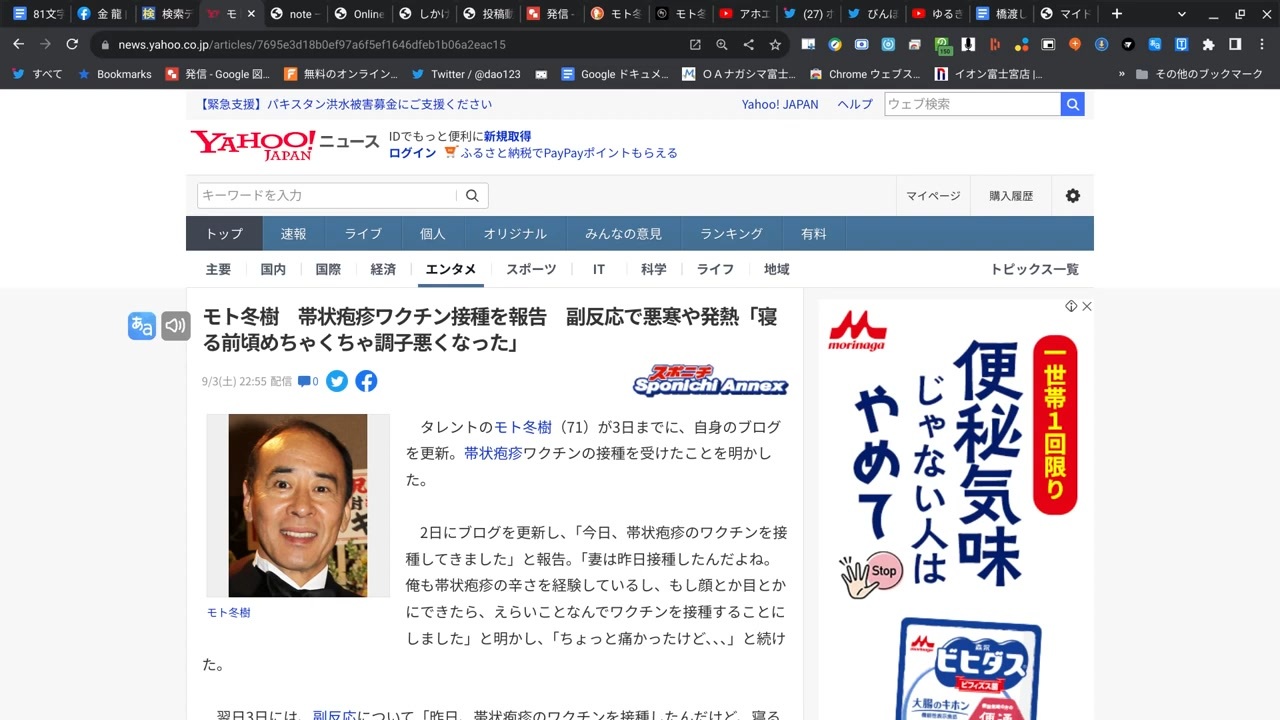
Task: Toggle the read-aloud speaker icon
Action: [x=176, y=326]
